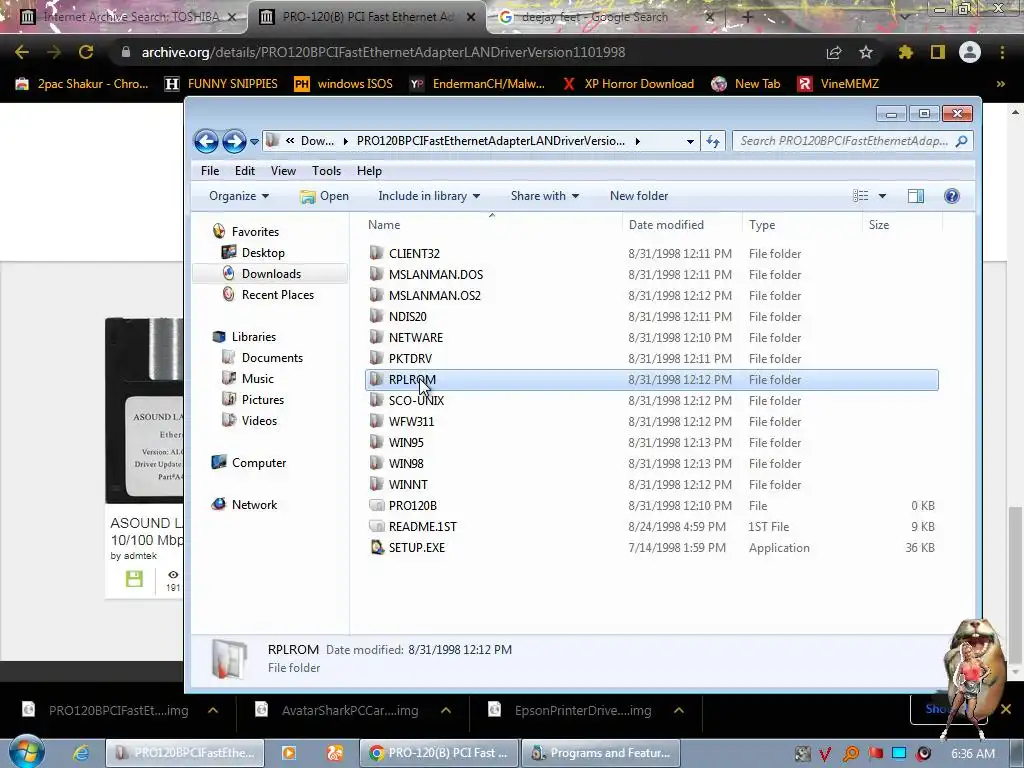Viewport: 1024px width, 768px height.
Task: Select the WIN98 folder name
Action: click(406, 464)
